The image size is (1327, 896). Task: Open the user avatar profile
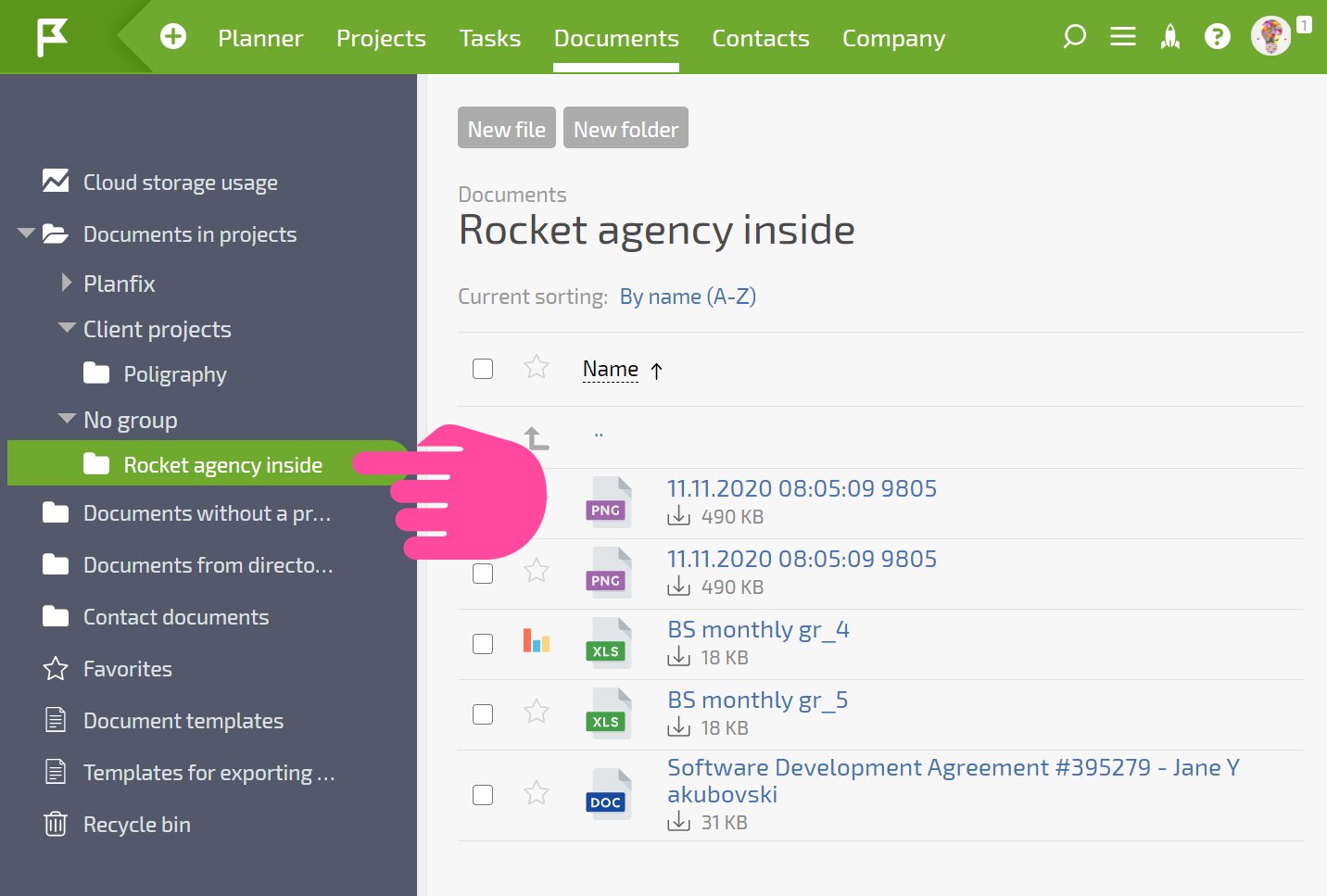(1270, 37)
